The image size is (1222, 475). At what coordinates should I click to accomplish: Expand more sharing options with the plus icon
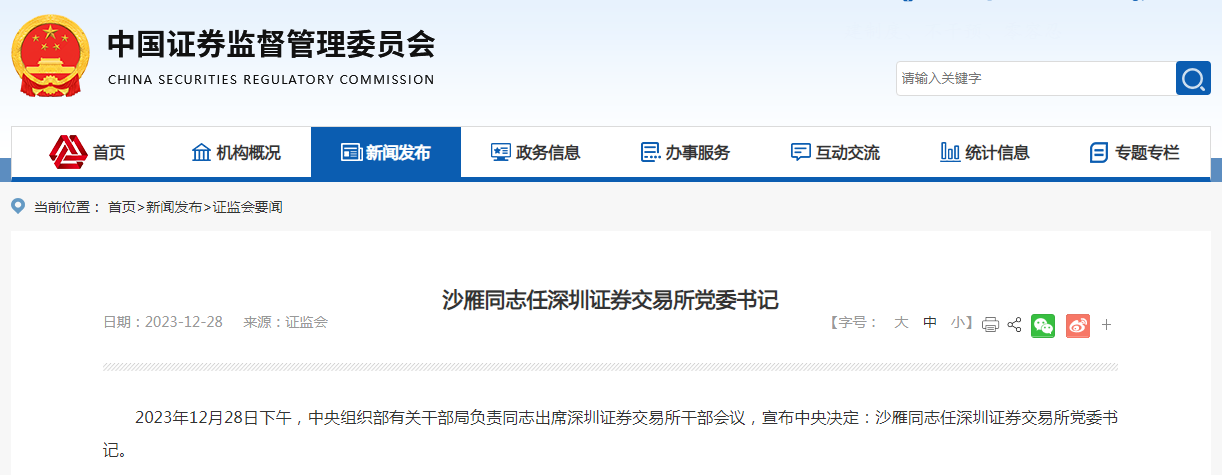1106,324
